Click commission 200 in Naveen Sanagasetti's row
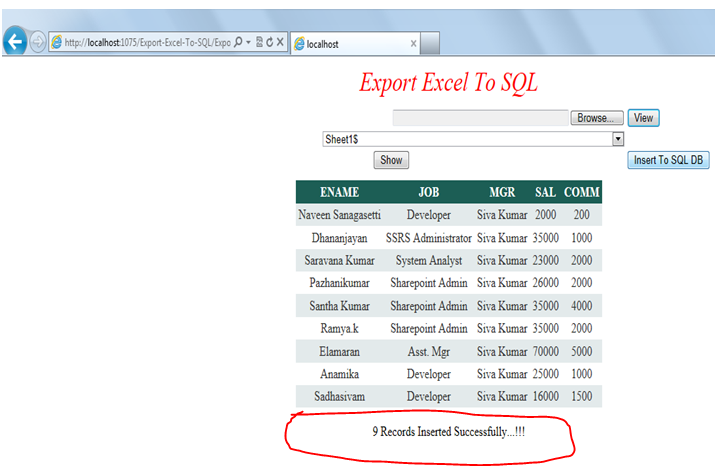 [x=582, y=215]
